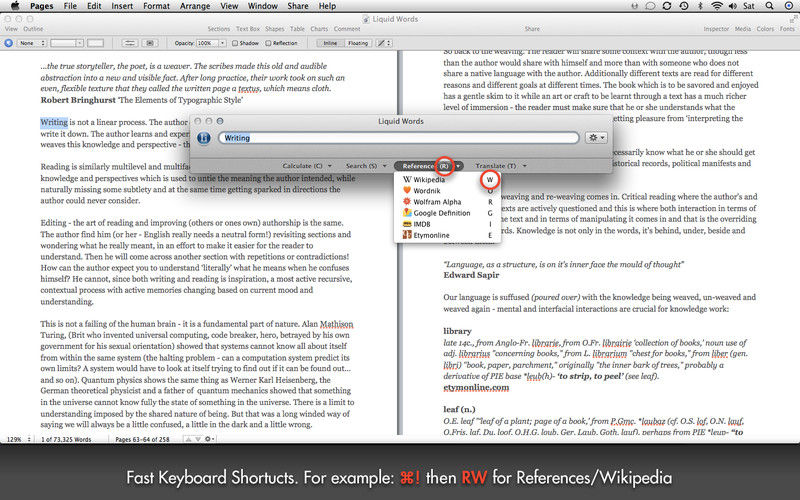Click the Time Machine clock icon

684,6
